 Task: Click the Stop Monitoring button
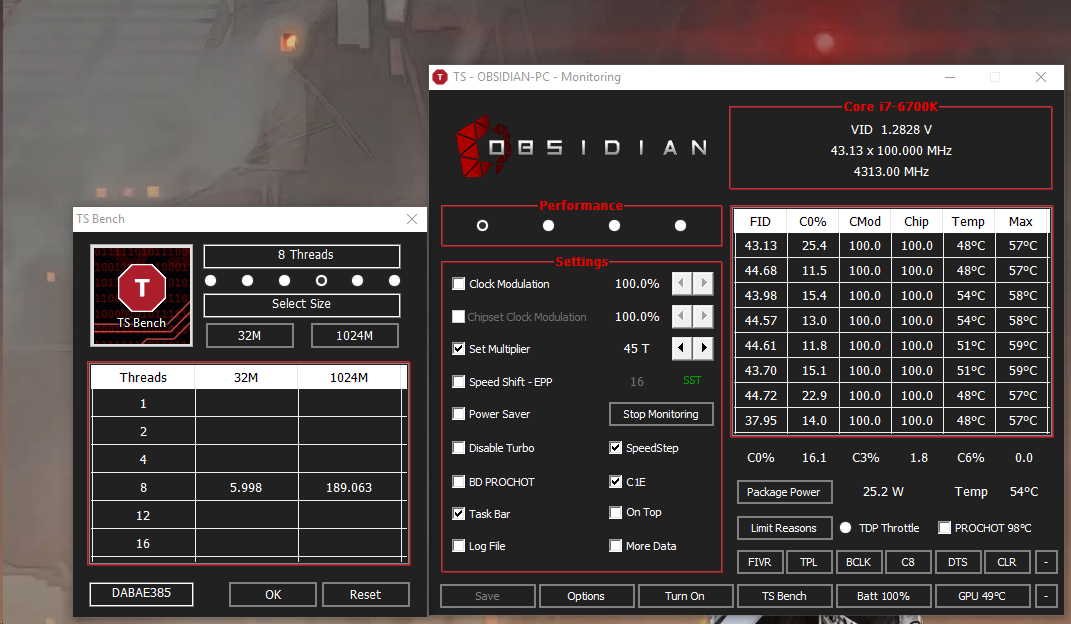click(x=660, y=414)
